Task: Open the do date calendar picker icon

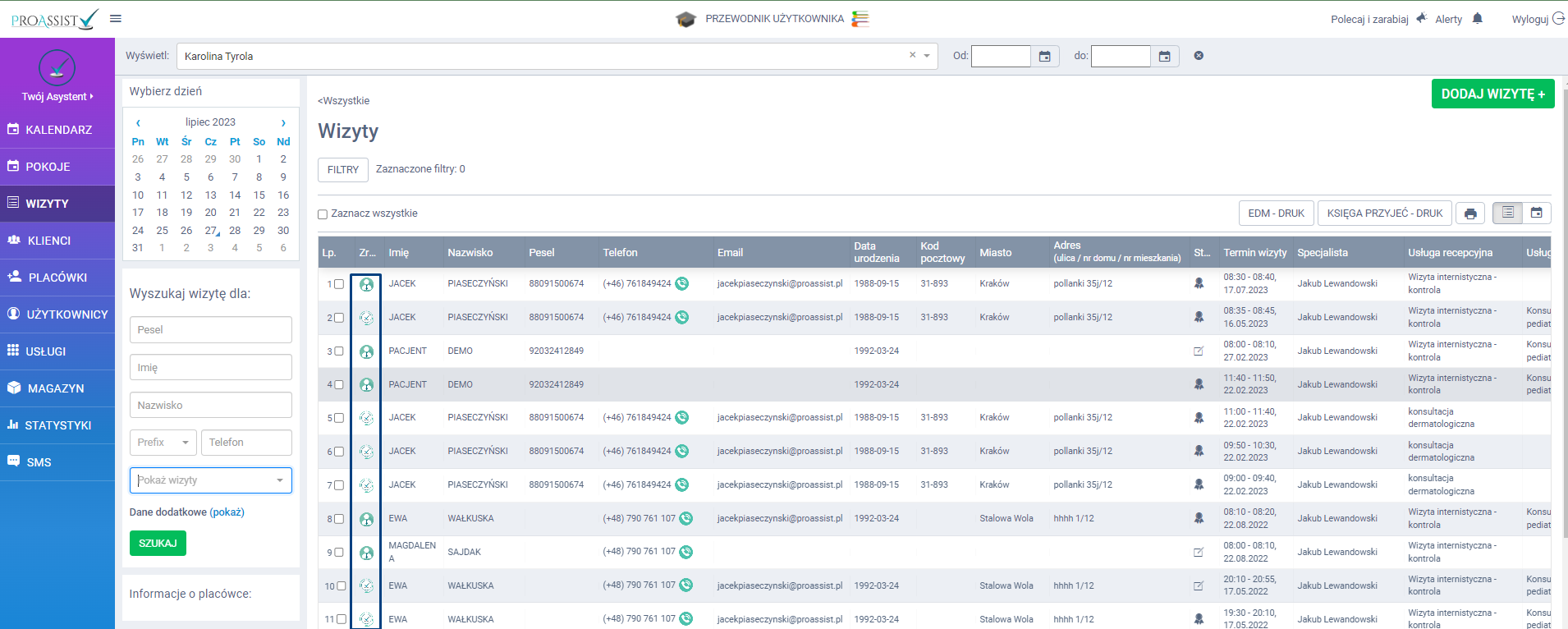Action: pos(1165,56)
